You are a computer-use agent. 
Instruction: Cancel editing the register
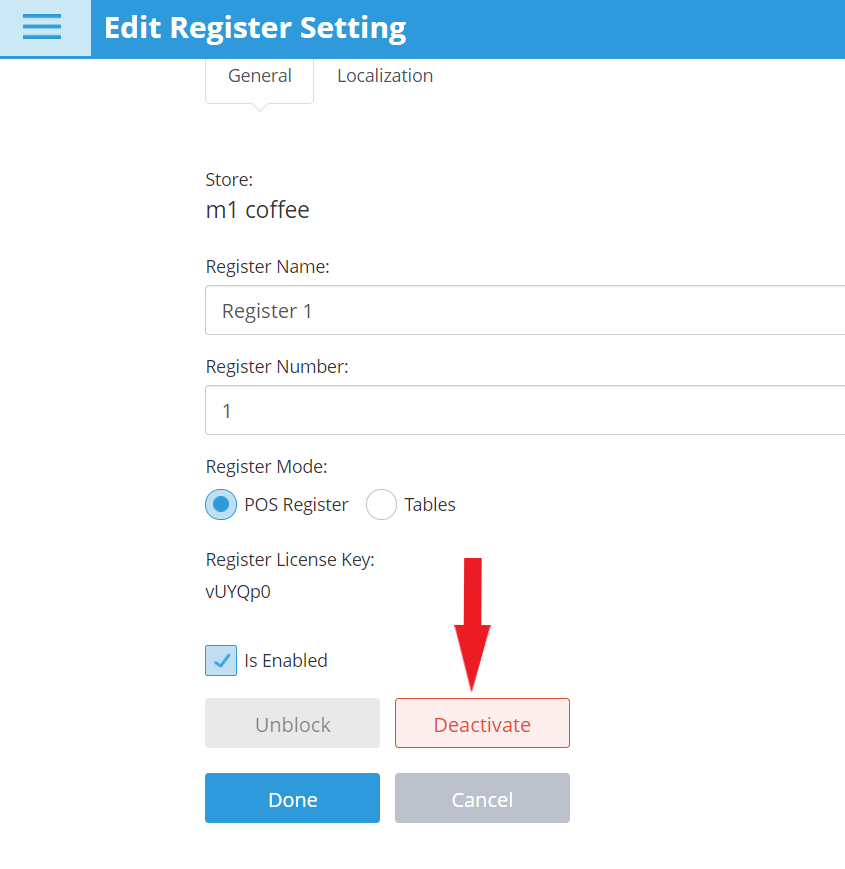pyautogui.click(x=482, y=798)
